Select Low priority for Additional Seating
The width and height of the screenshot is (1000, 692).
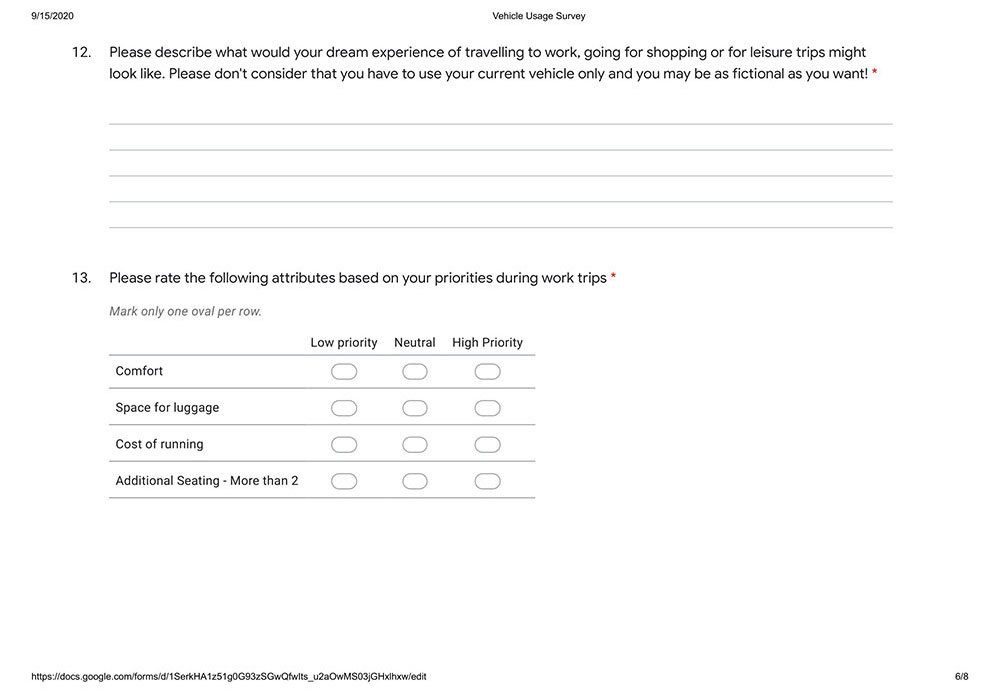(344, 481)
